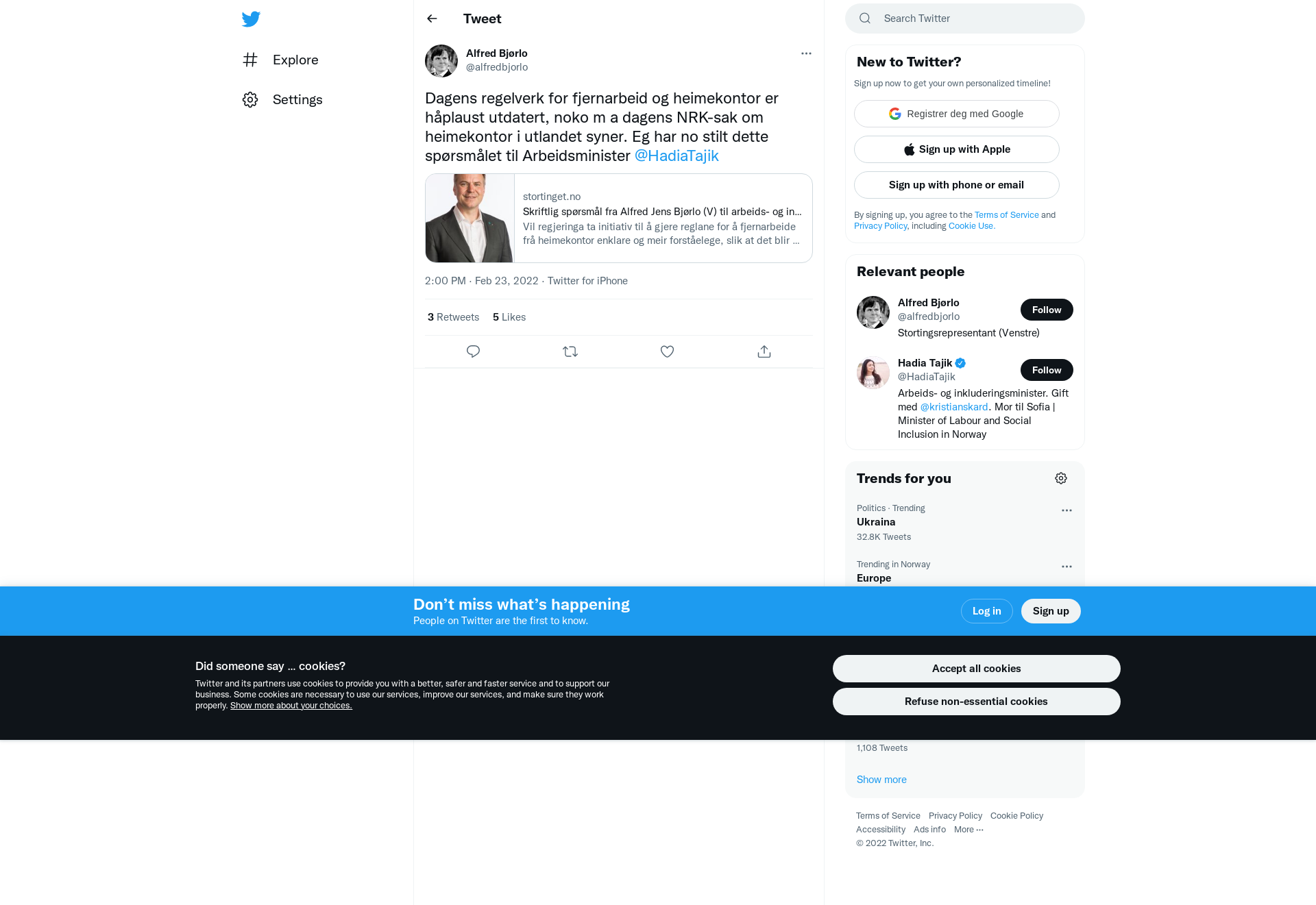
Task: Go back using the arrow icon
Action: (x=432, y=18)
